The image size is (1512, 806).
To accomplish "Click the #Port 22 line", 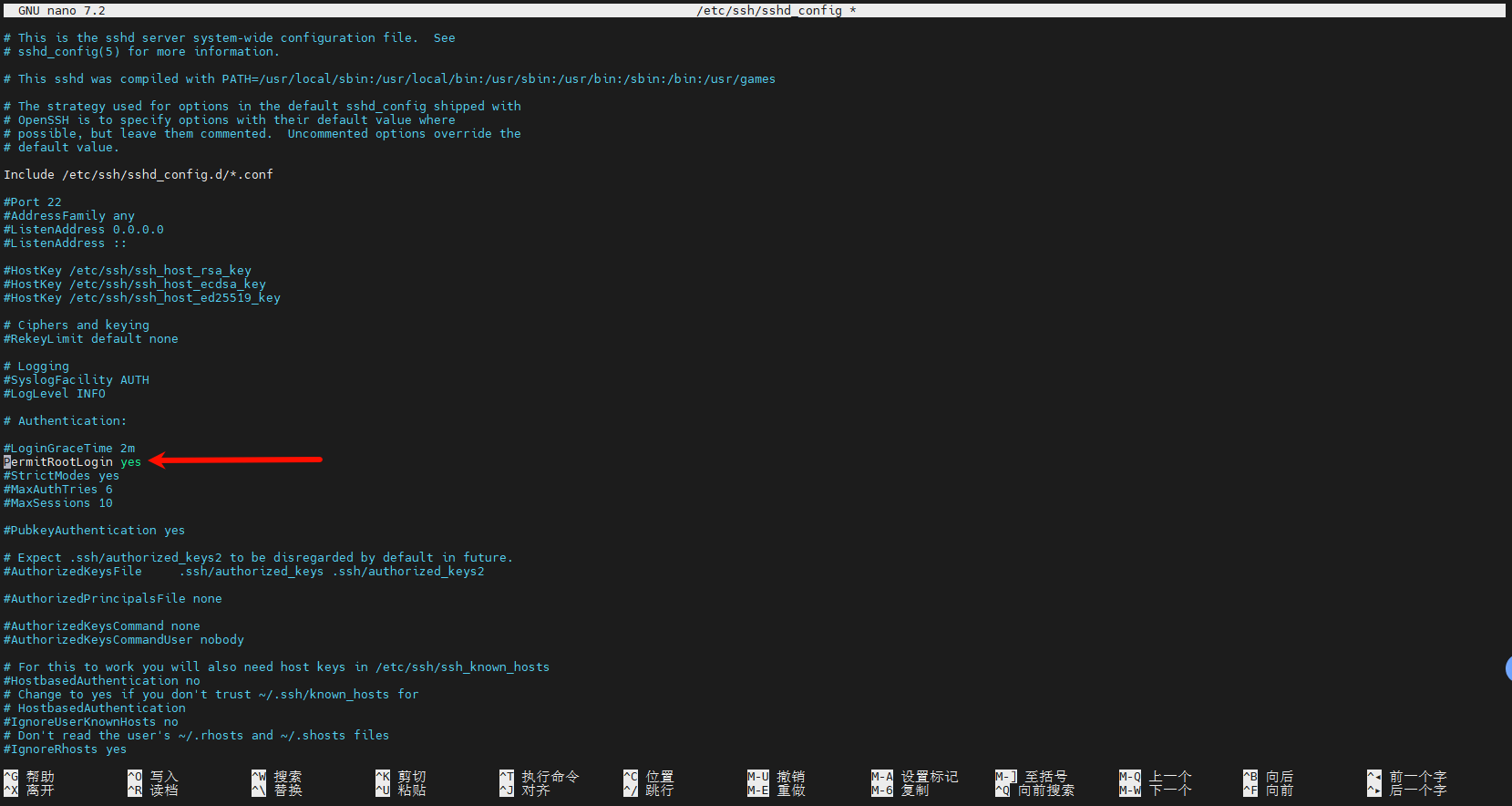I will [x=33, y=202].
